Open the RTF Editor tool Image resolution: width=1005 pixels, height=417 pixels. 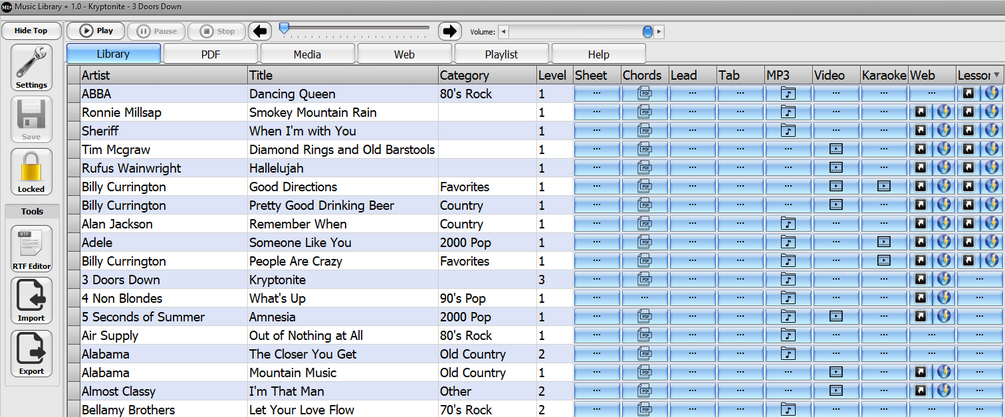click(x=31, y=249)
